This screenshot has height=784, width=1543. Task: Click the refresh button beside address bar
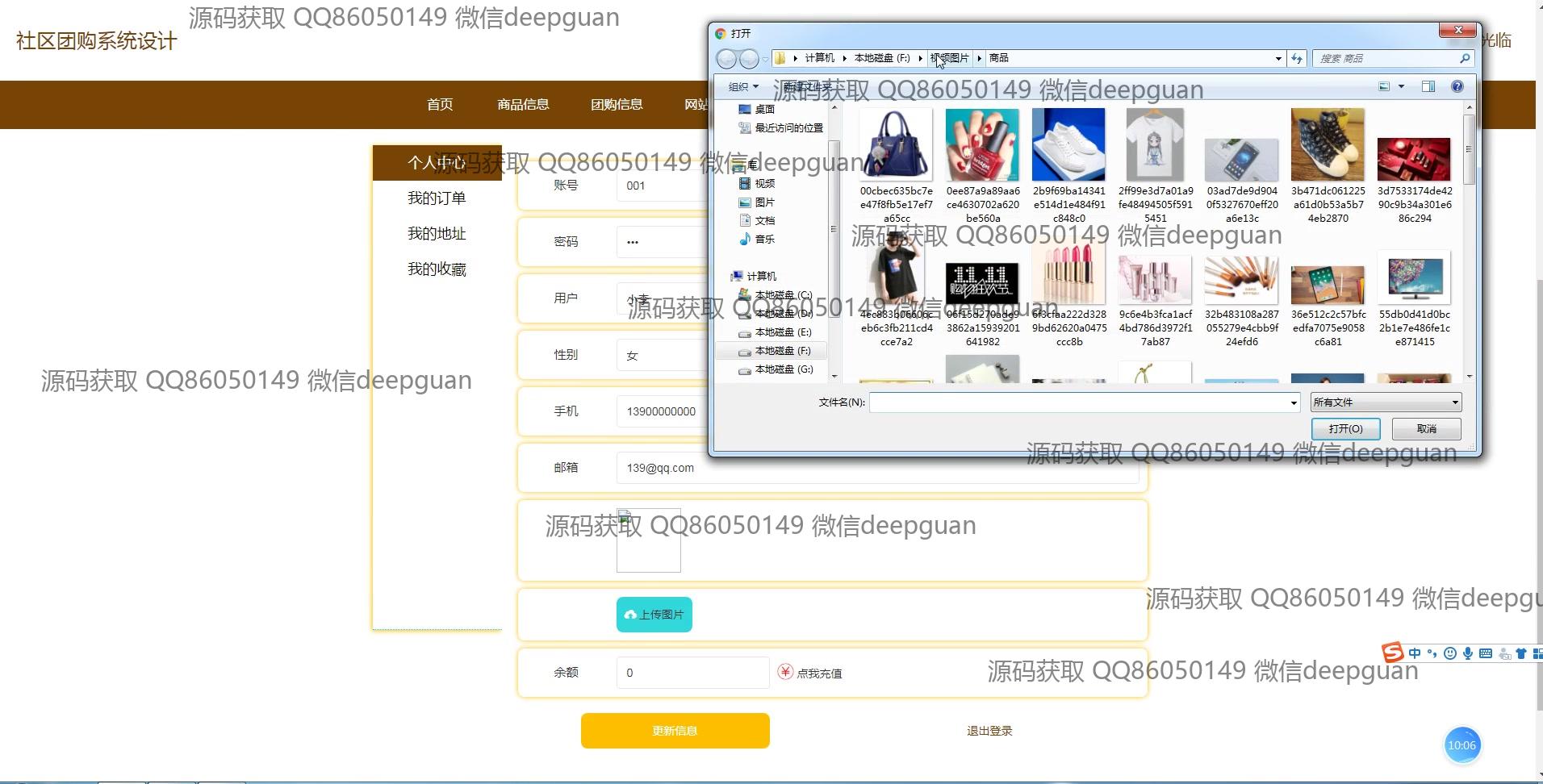coord(1297,58)
